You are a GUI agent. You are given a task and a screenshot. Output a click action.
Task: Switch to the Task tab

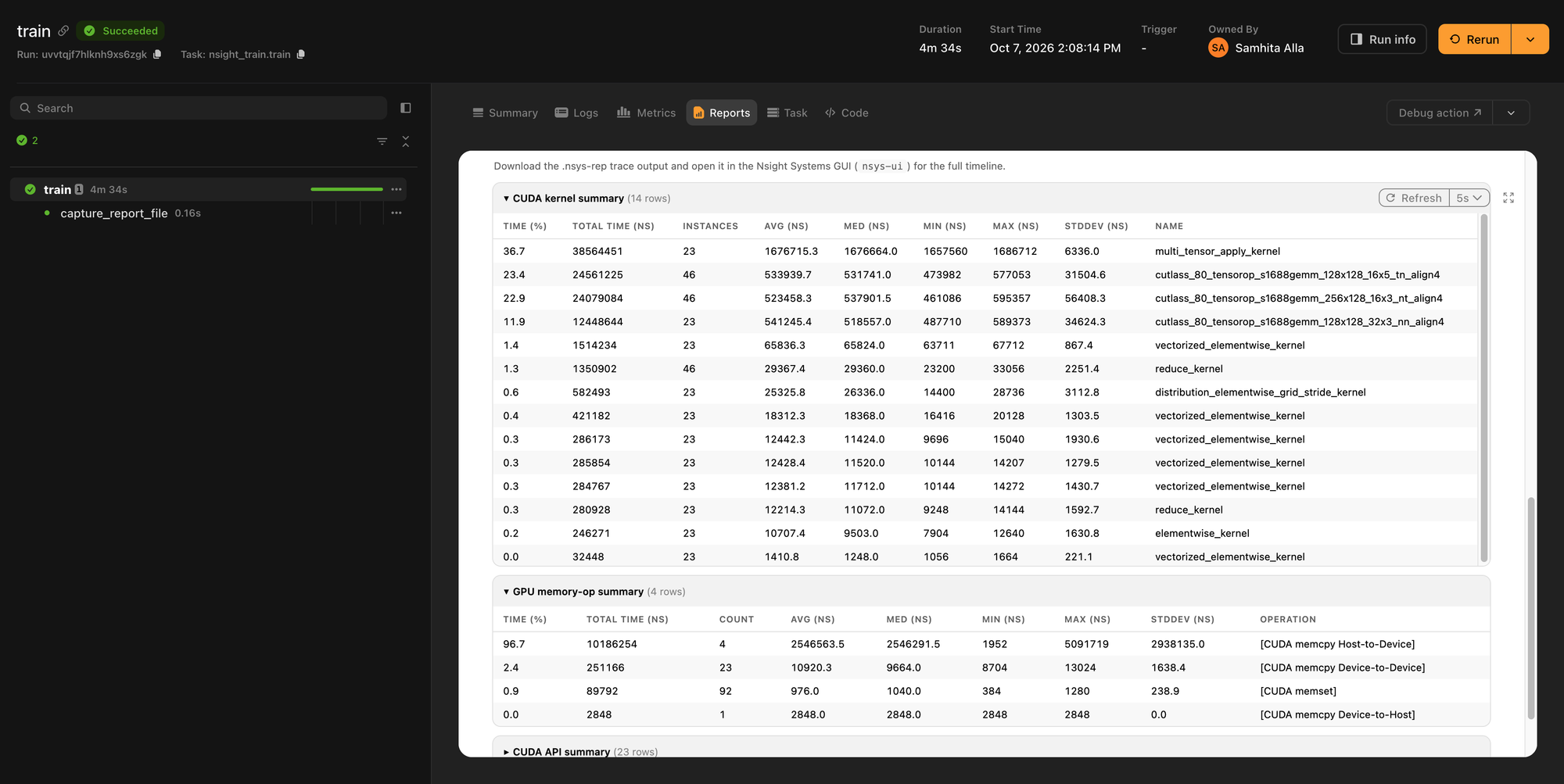(787, 113)
